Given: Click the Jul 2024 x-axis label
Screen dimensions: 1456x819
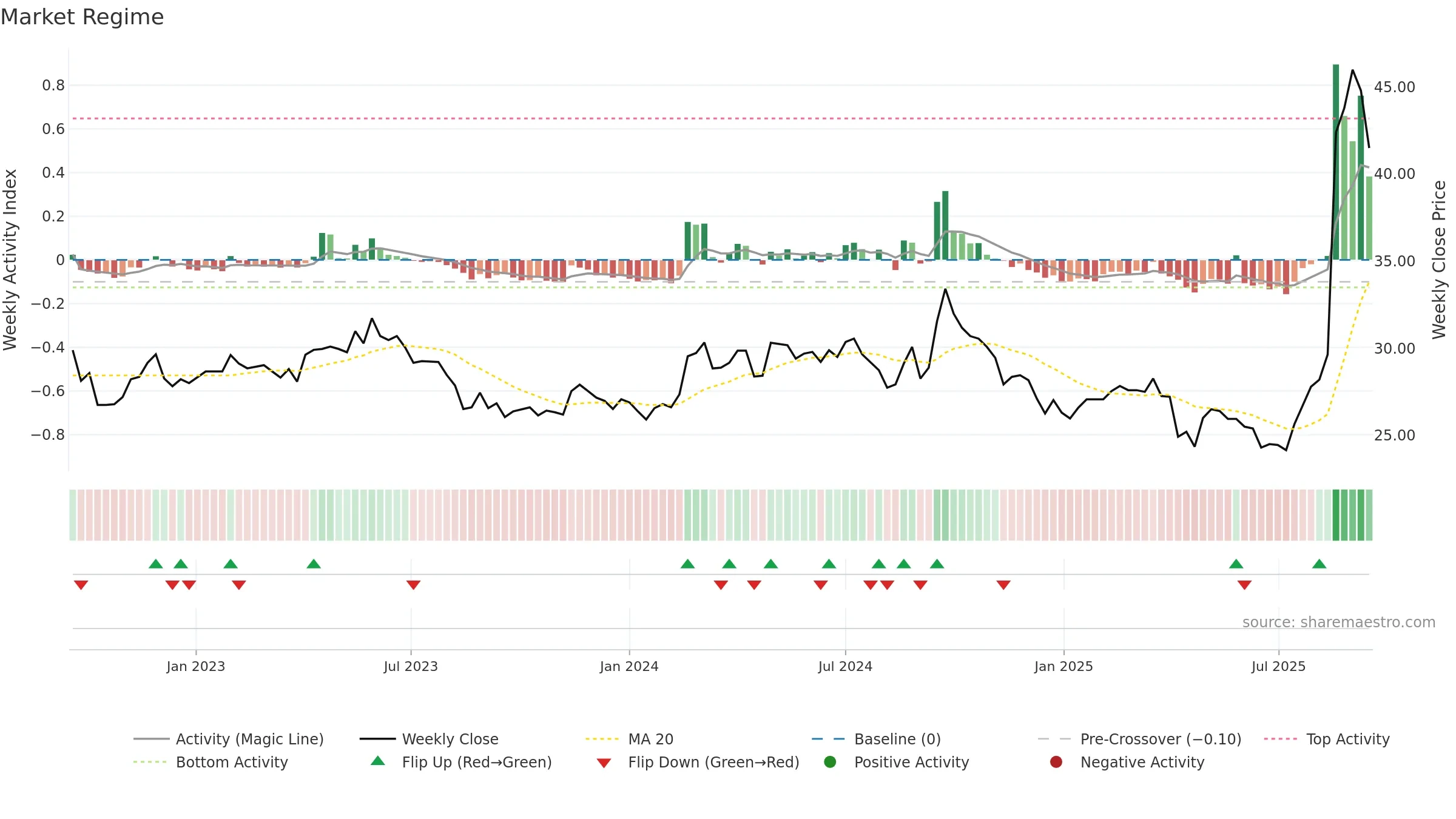Looking at the screenshot, I should click(845, 666).
